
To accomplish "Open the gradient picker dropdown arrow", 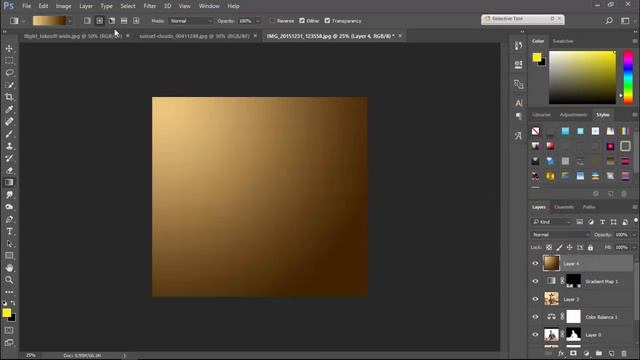I will tap(70, 21).
